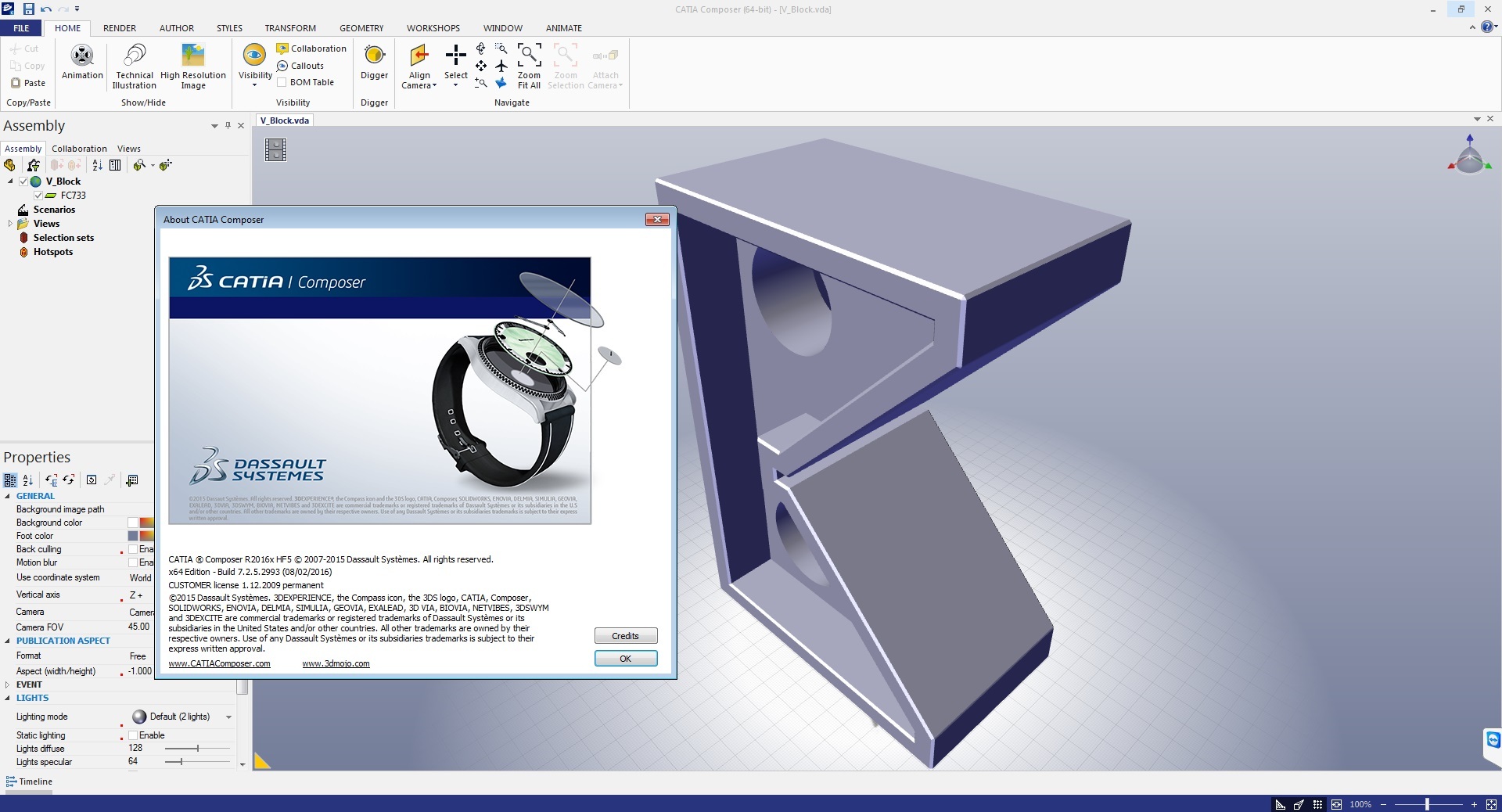Enable the Static lighting checkbox
Viewport: 1502px width, 812px height.
(x=133, y=735)
